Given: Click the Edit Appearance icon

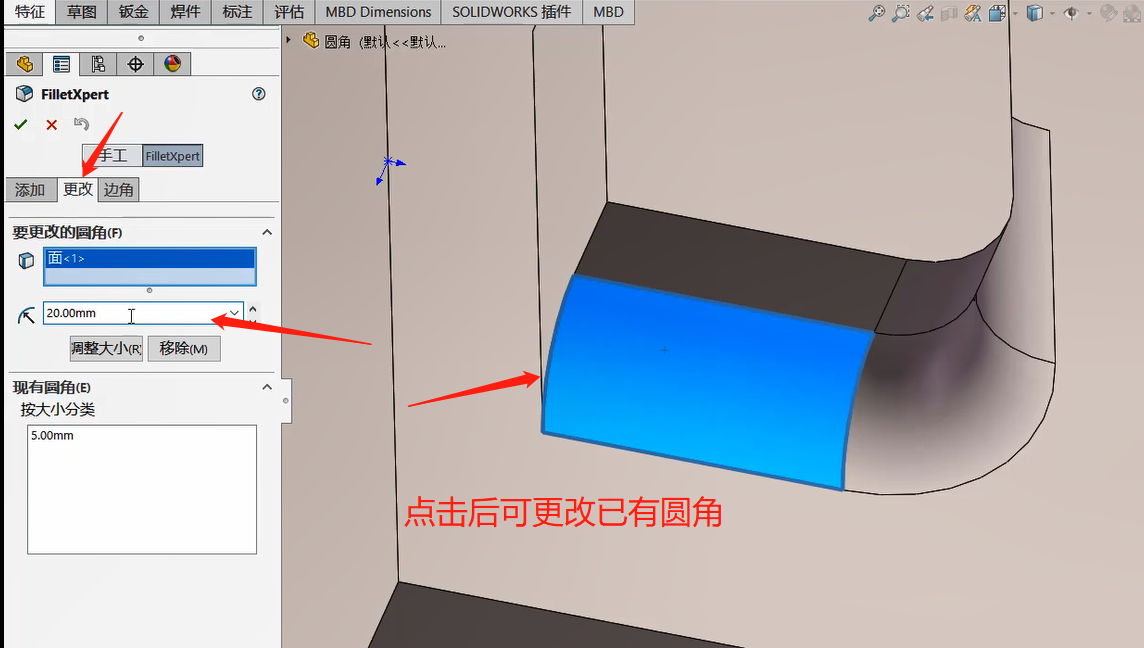Looking at the screenshot, I should 1108,12.
